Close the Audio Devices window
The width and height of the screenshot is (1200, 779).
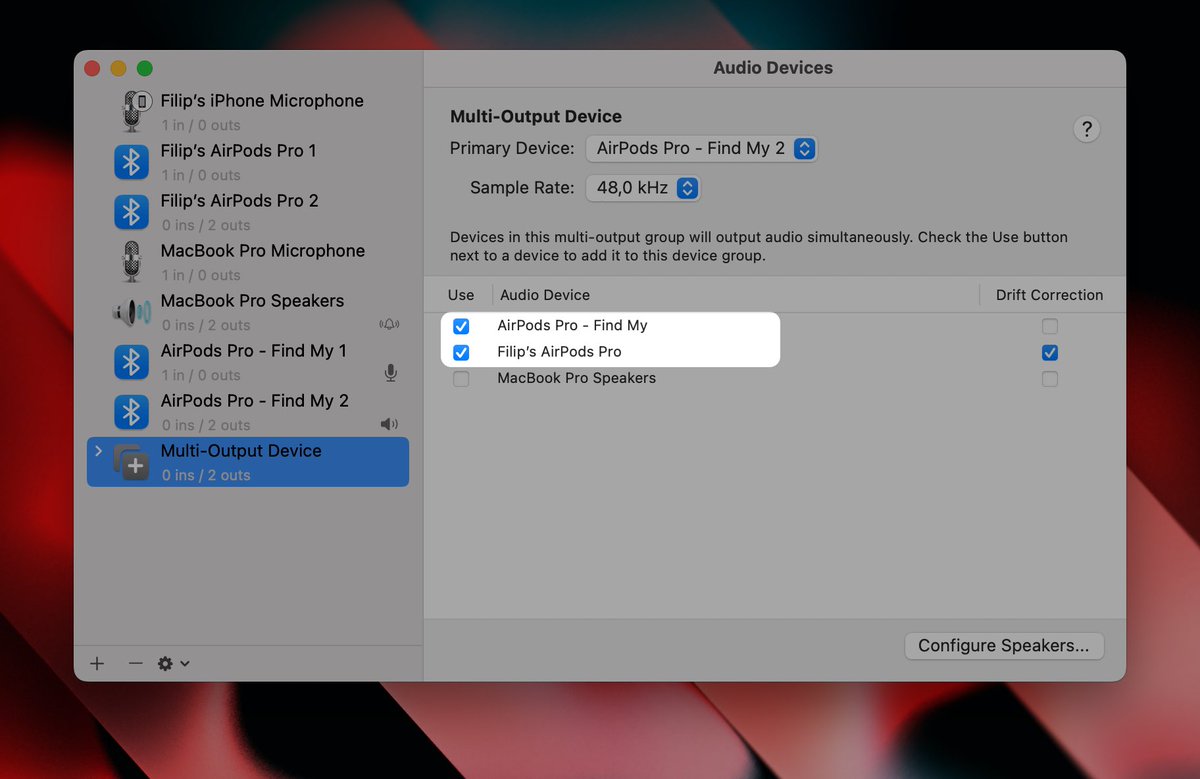point(92,69)
